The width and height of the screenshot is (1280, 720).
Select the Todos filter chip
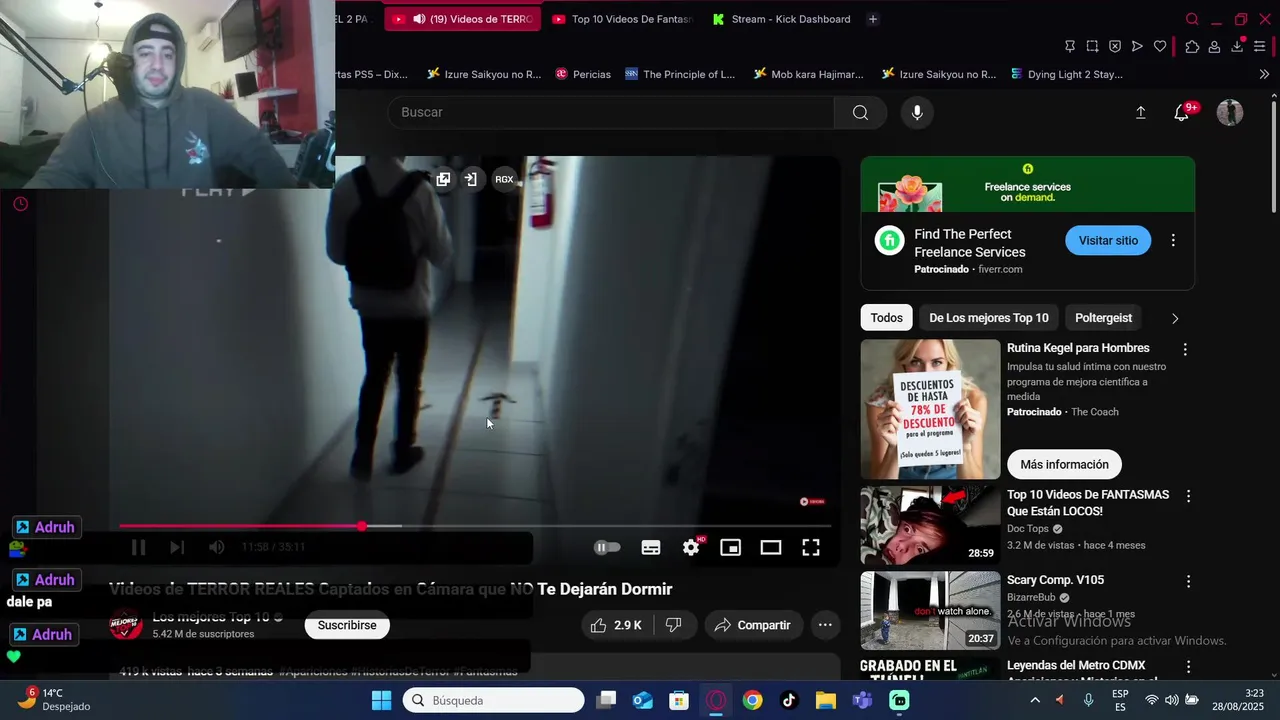pyautogui.click(x=886, y=318)
